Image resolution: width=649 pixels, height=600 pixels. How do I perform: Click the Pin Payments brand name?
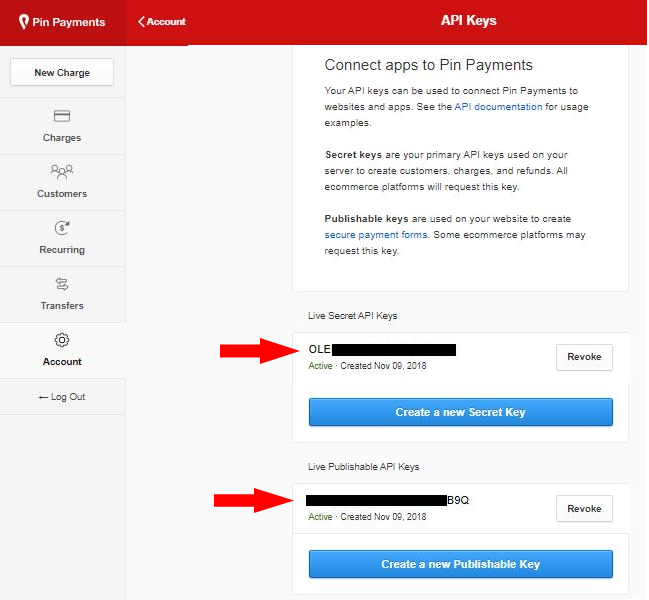(x=69, y=22)
